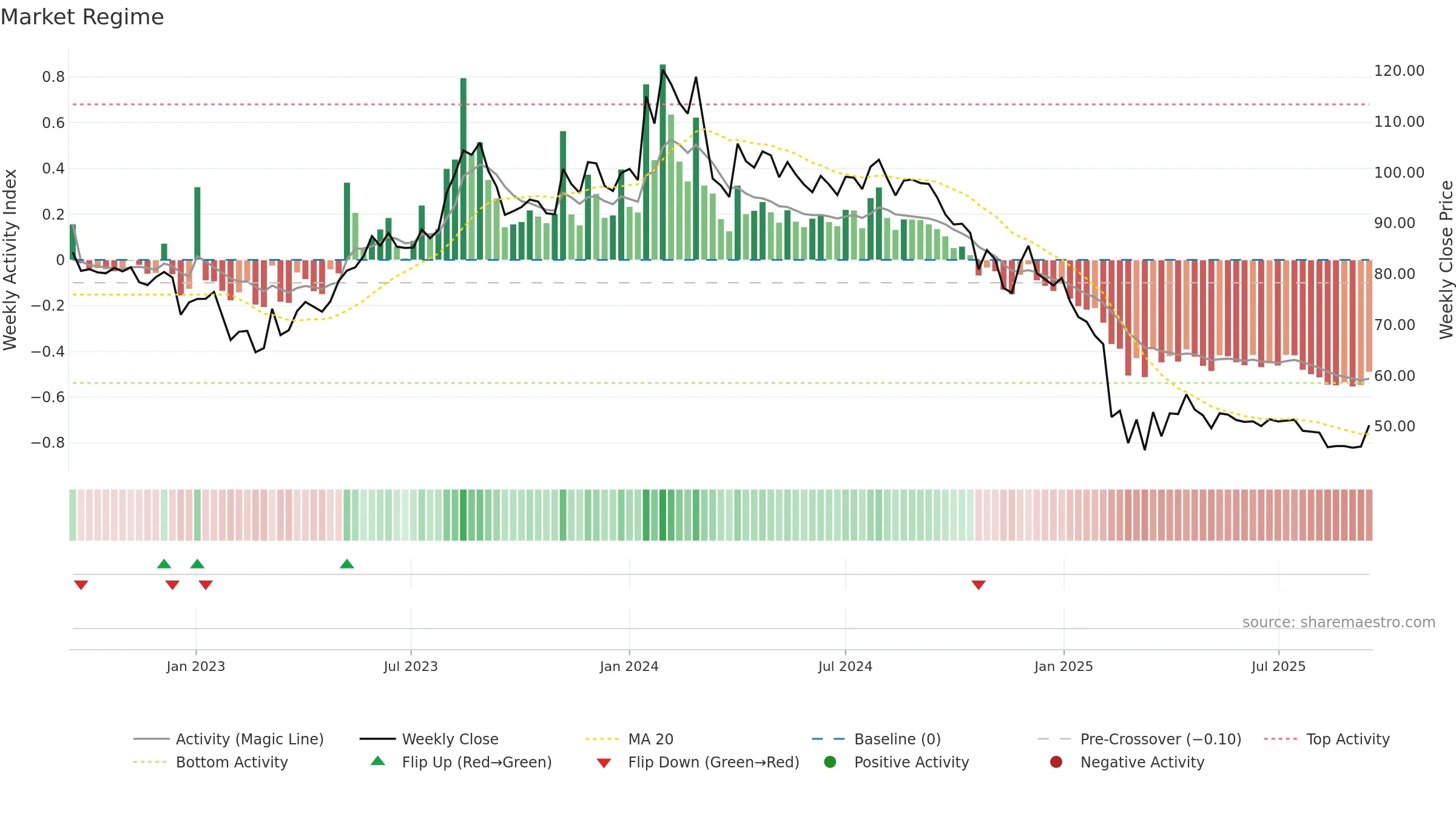Click the red triangle icon in Flip Down legend
This screenshot has width=1456, height=819.
click(x=604, y=763)
